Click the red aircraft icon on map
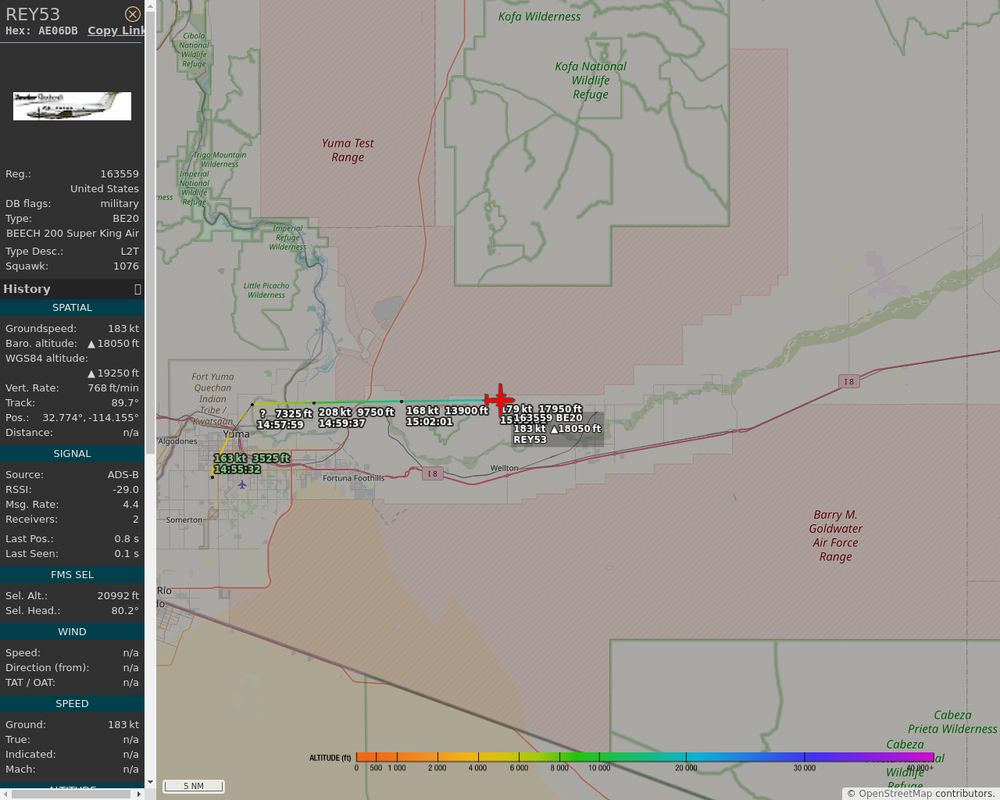 pos(500,400)
